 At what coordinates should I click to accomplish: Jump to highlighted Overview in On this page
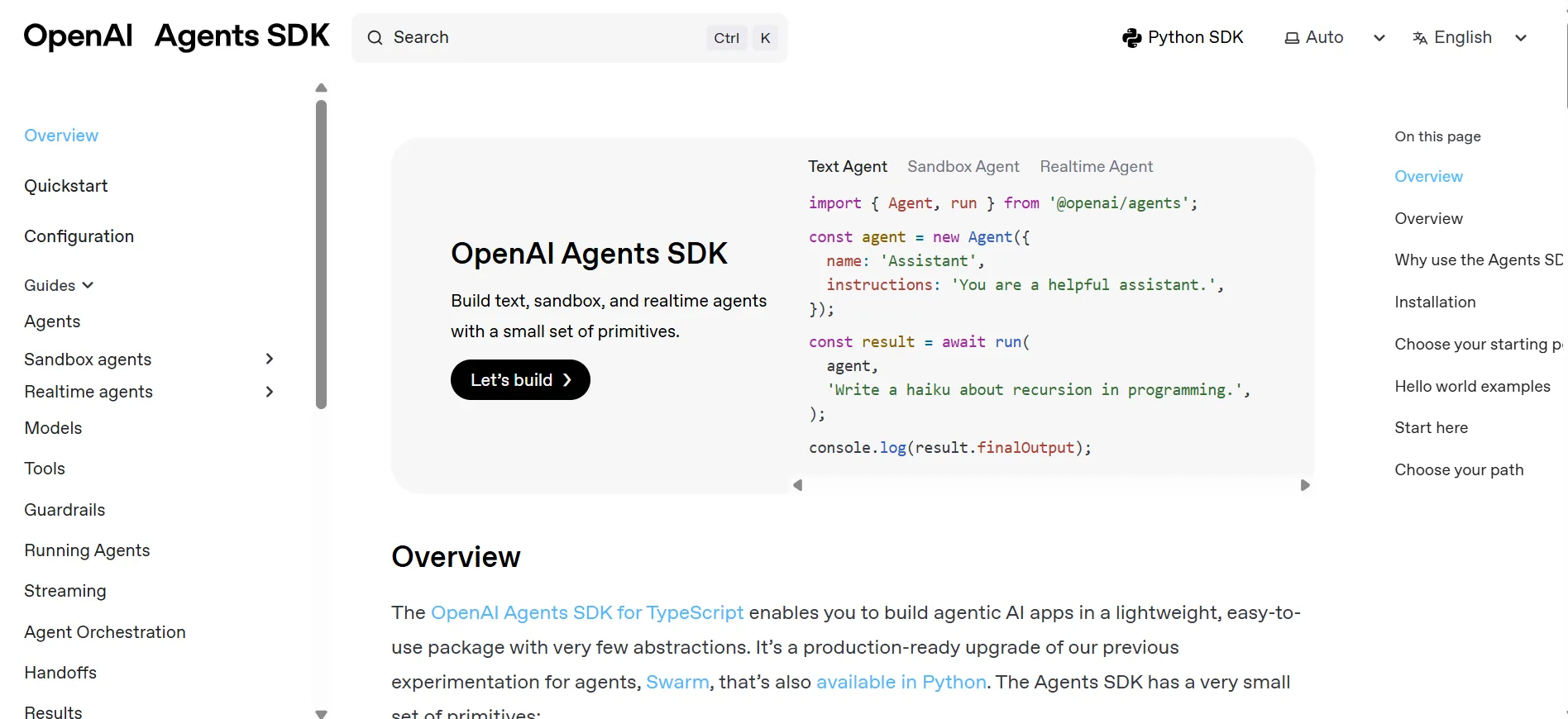pos(1428,176)
